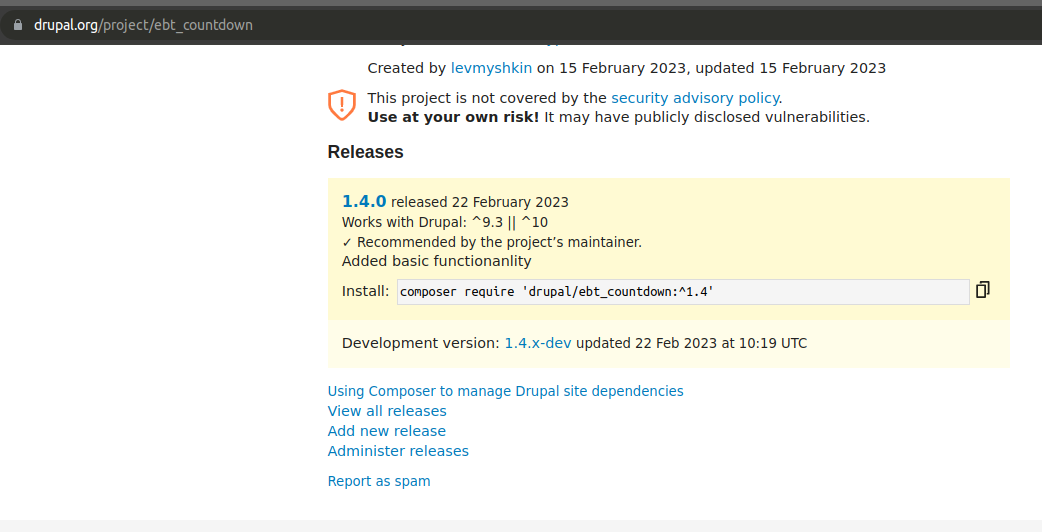This screenshot has height=532, width=1042.
Task: Click 'updated 22 Feb 2023 at 10:19 UTC' text
Action: [691, 343]
